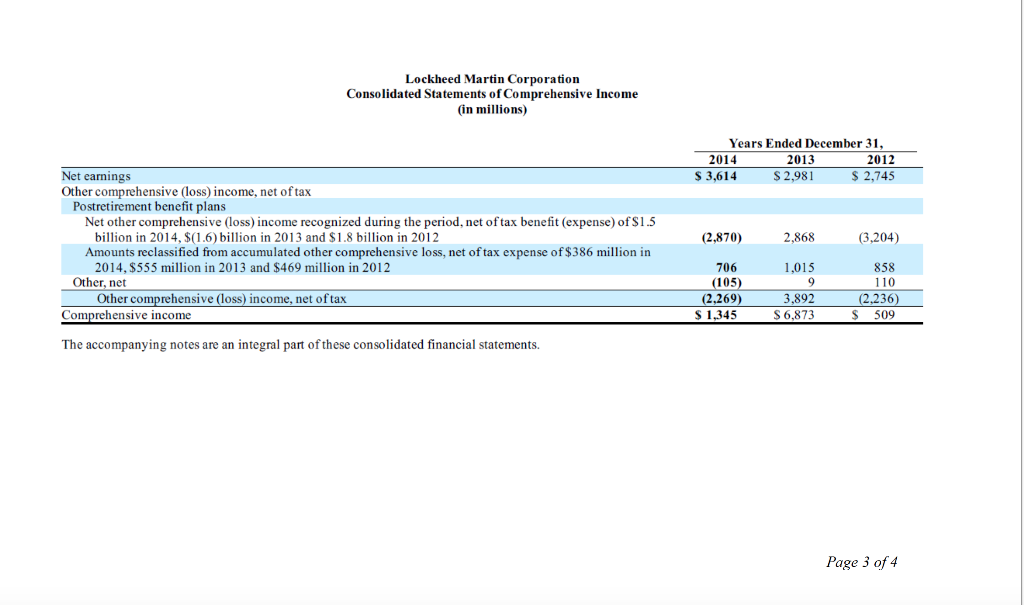Click the 2014 column header
The width and height of the screenshot is (1024, 605).
[721, 160]
